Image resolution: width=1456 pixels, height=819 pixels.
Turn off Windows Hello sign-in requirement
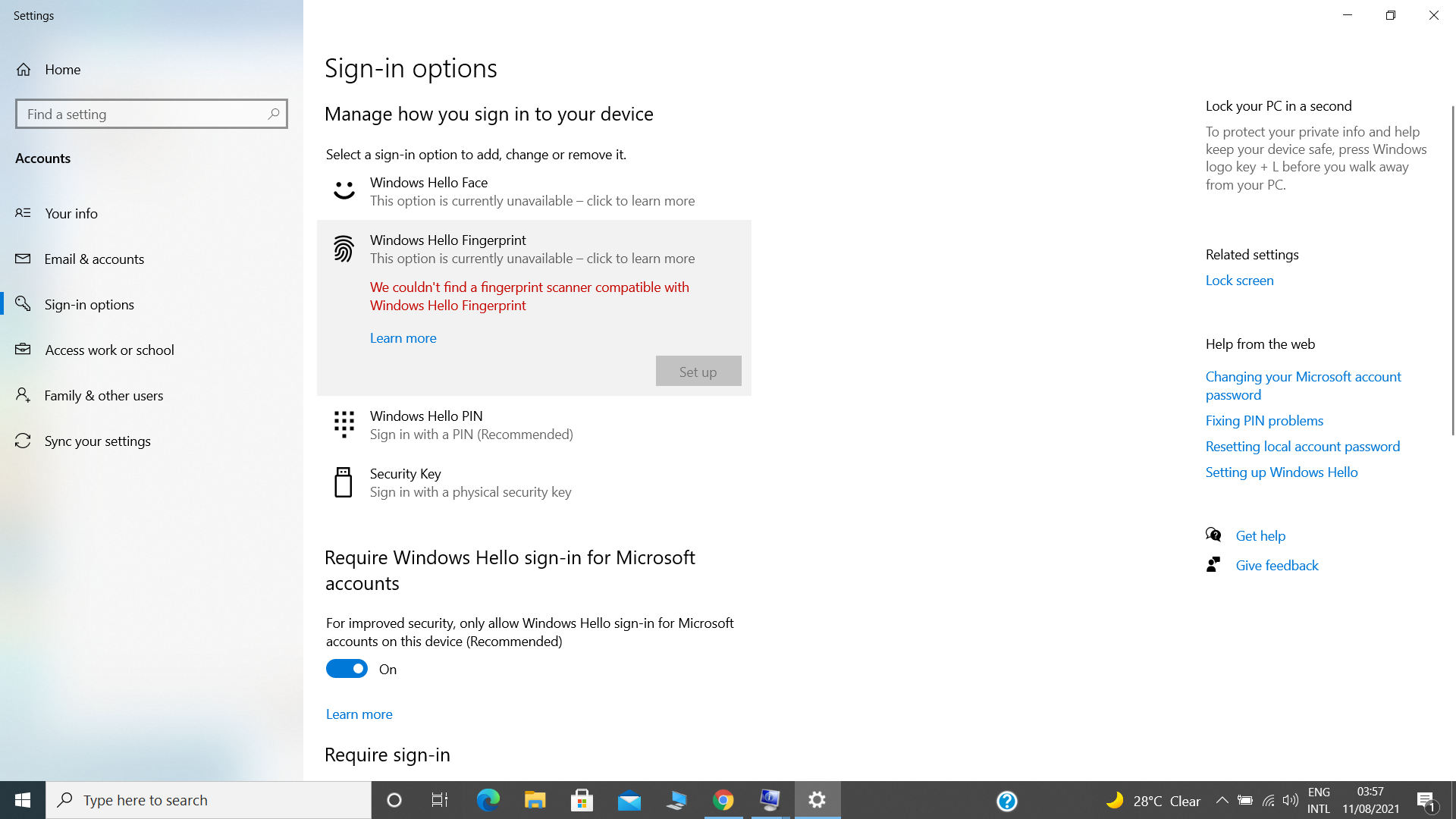[347, 668]
